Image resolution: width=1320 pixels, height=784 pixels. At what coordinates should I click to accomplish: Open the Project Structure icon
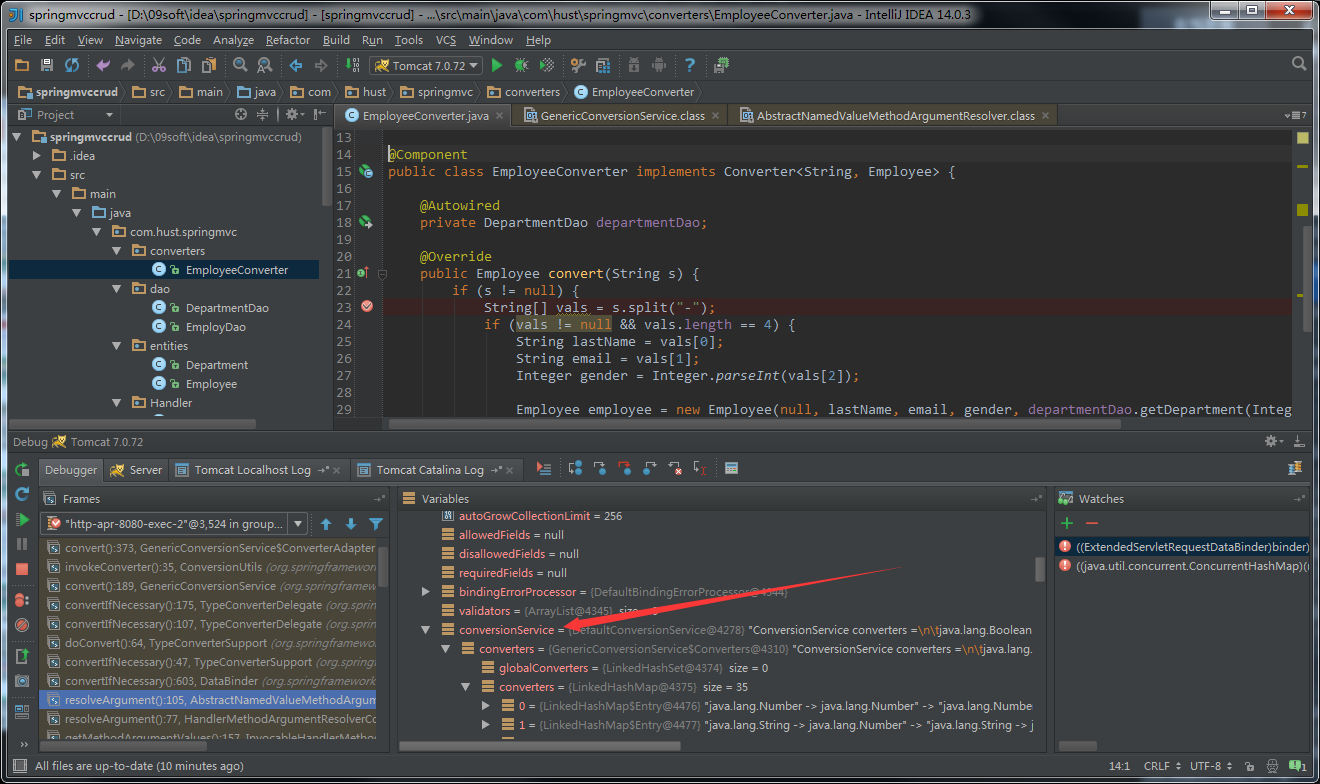(603, 65)
